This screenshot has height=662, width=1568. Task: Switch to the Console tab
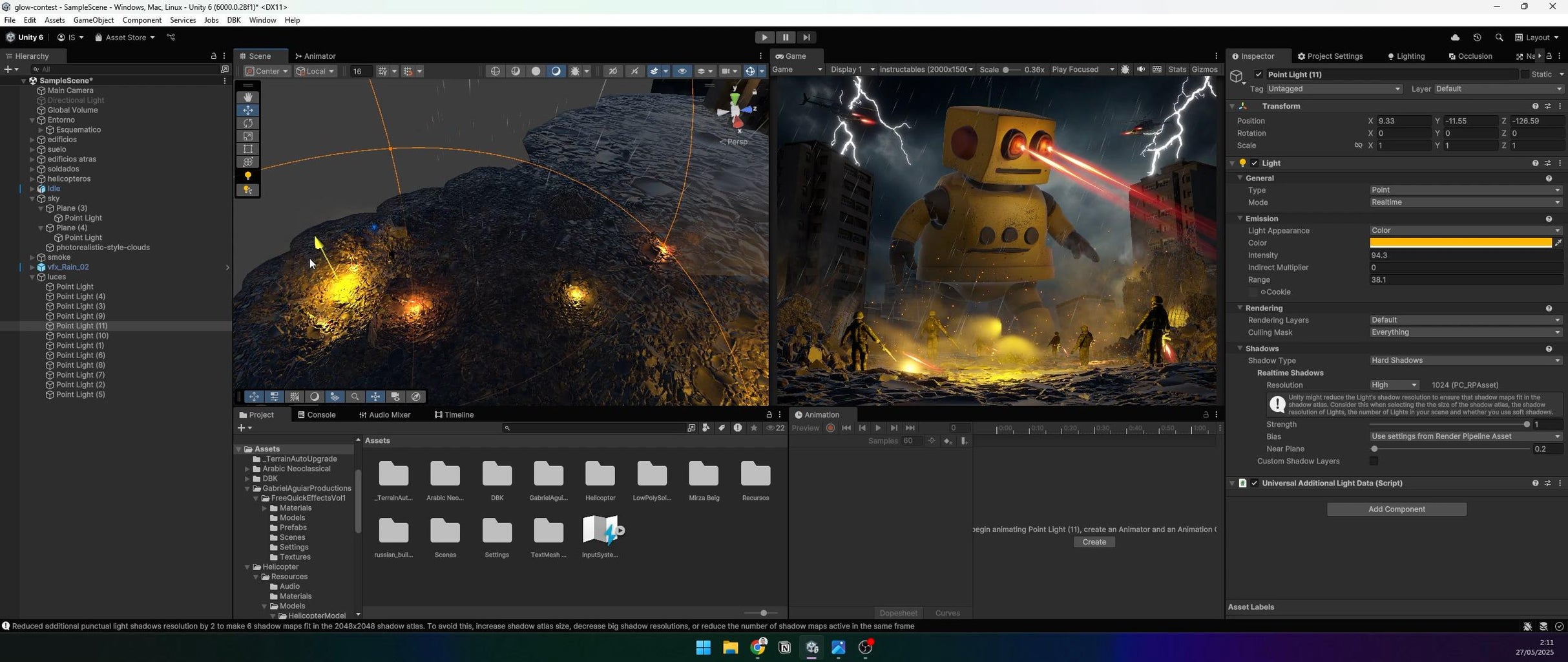[317, 415]
